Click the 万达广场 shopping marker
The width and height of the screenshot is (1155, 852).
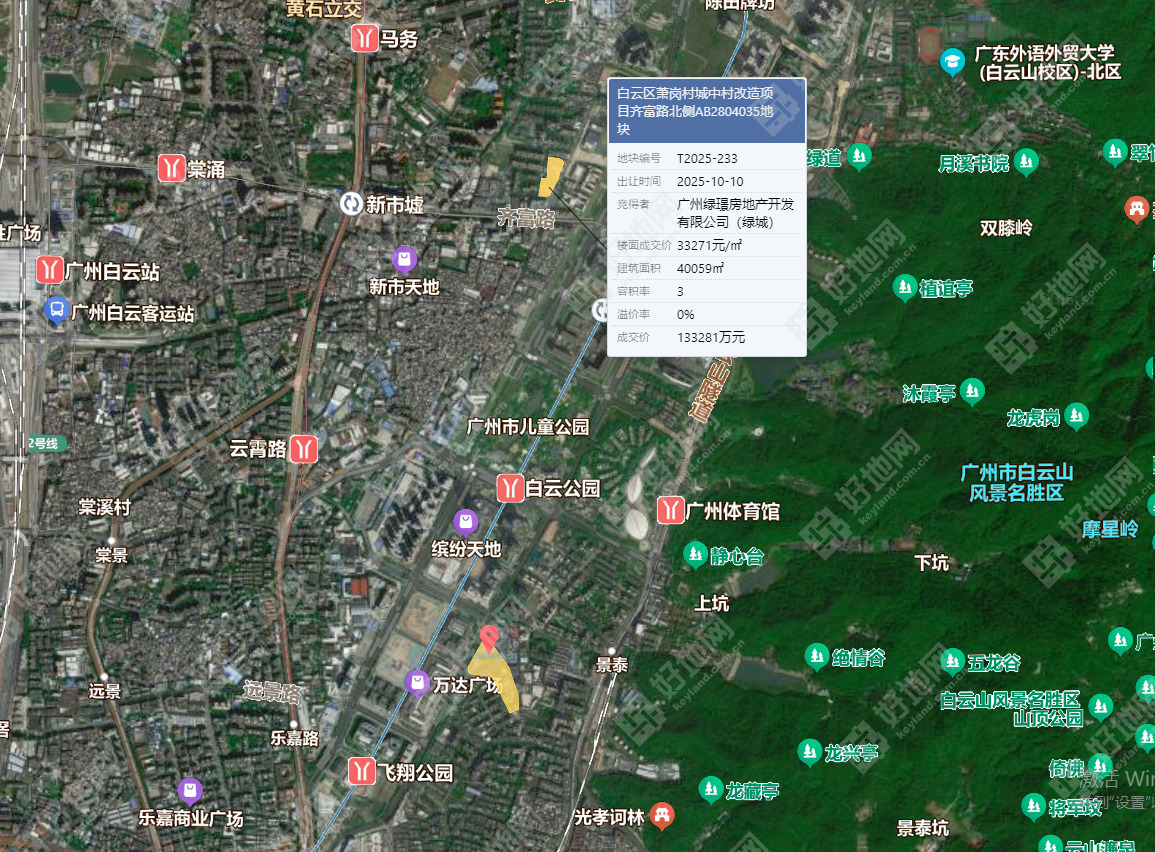[417, 683]
